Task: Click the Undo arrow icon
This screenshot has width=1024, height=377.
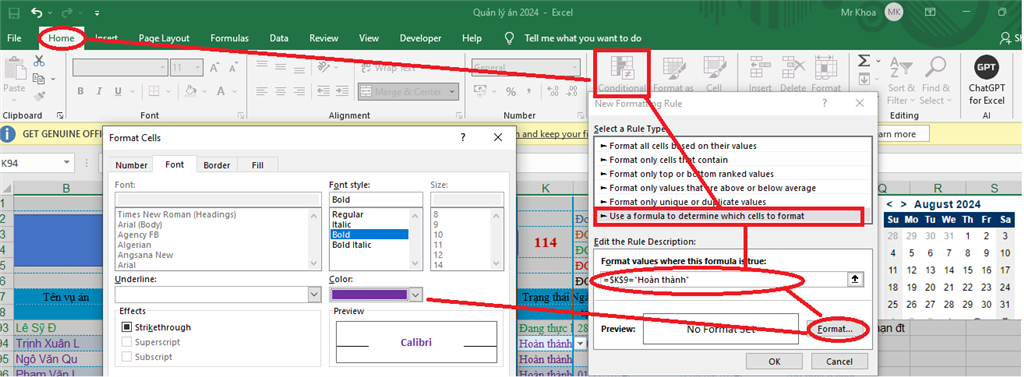Action: pos(37,12)
